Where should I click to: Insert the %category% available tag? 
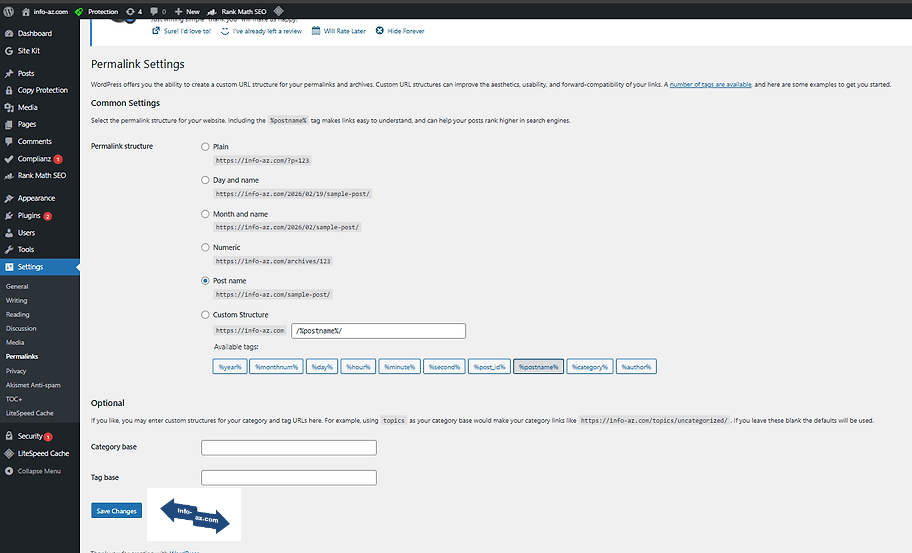[590, 367]
